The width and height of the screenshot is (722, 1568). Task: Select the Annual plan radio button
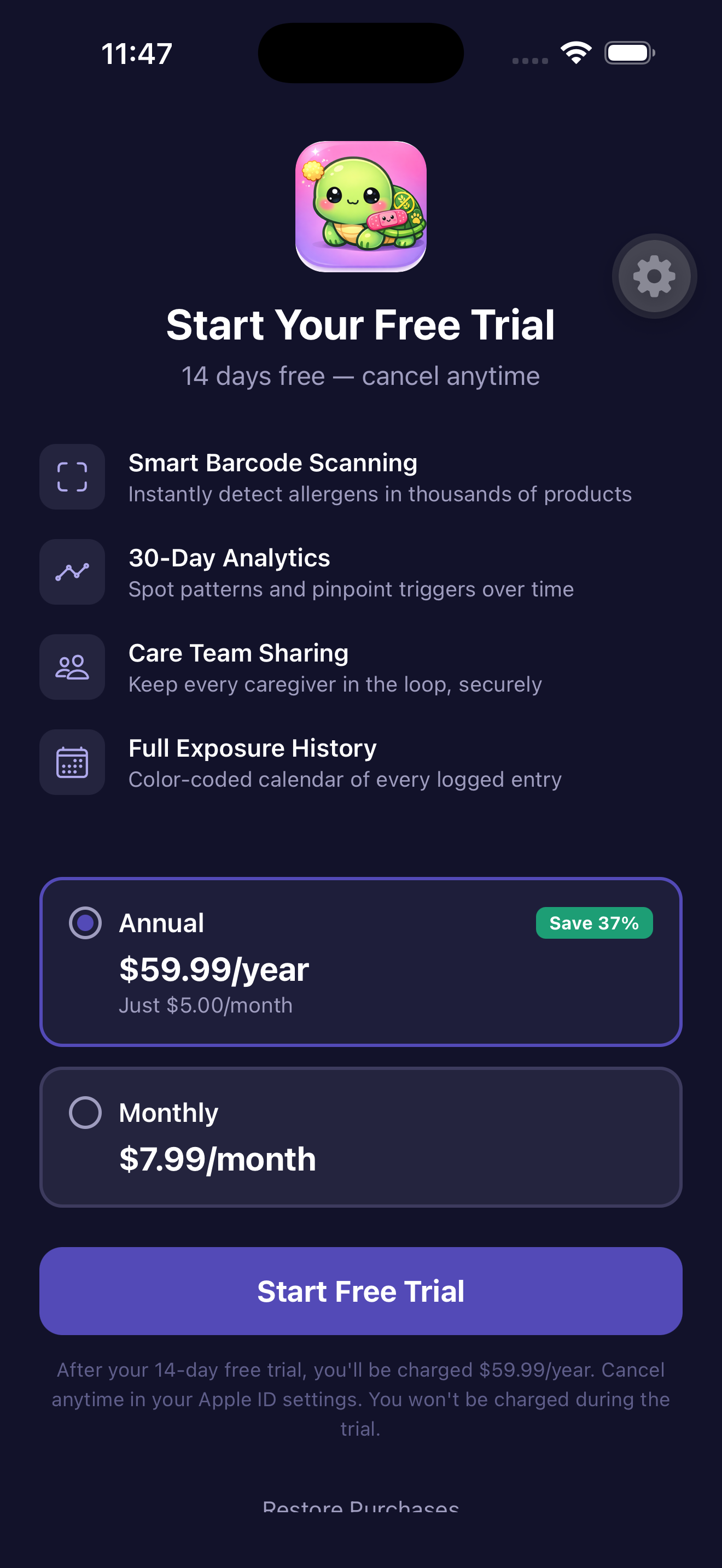pos(85,923)
